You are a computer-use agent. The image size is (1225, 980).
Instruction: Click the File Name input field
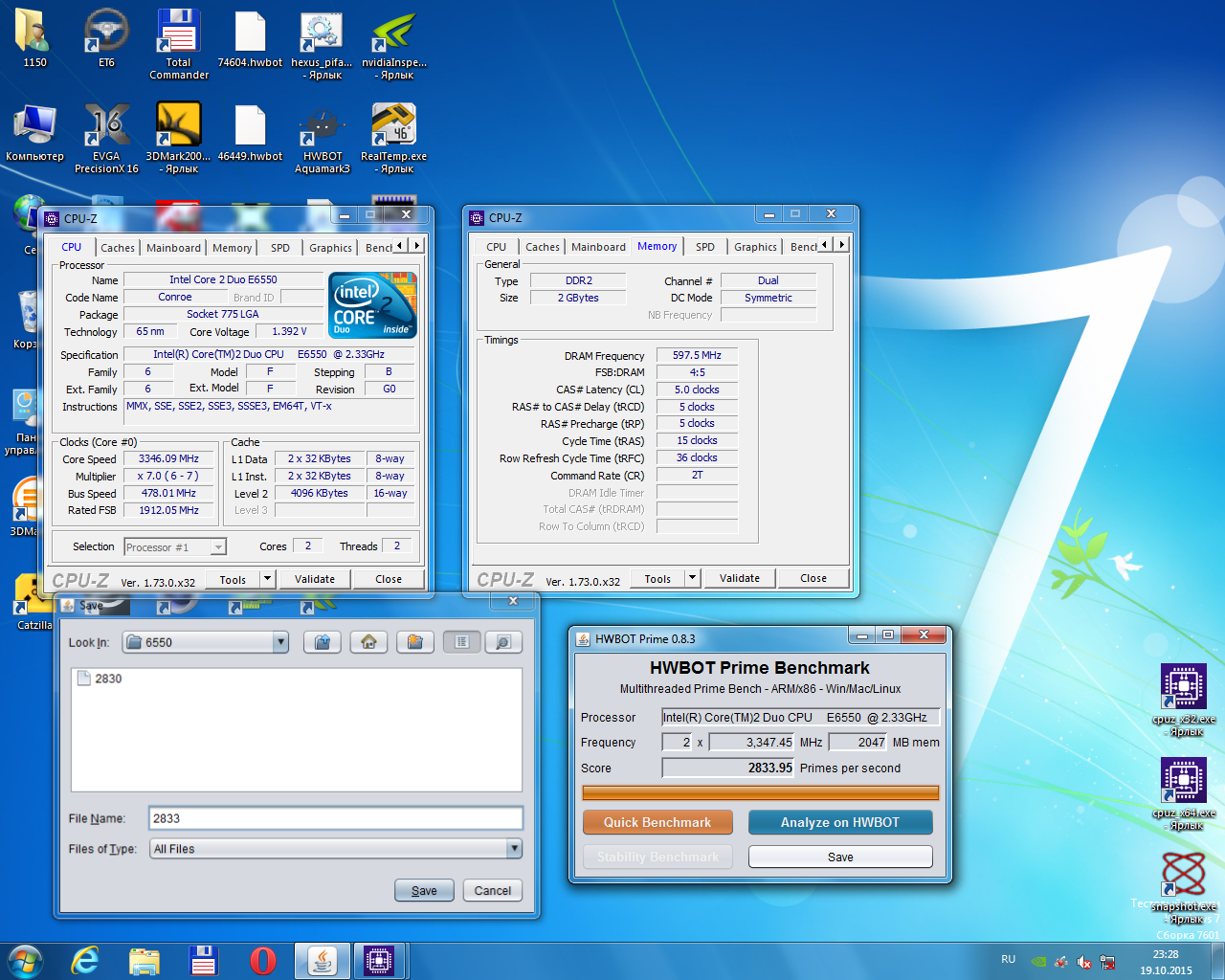[336, 818]
